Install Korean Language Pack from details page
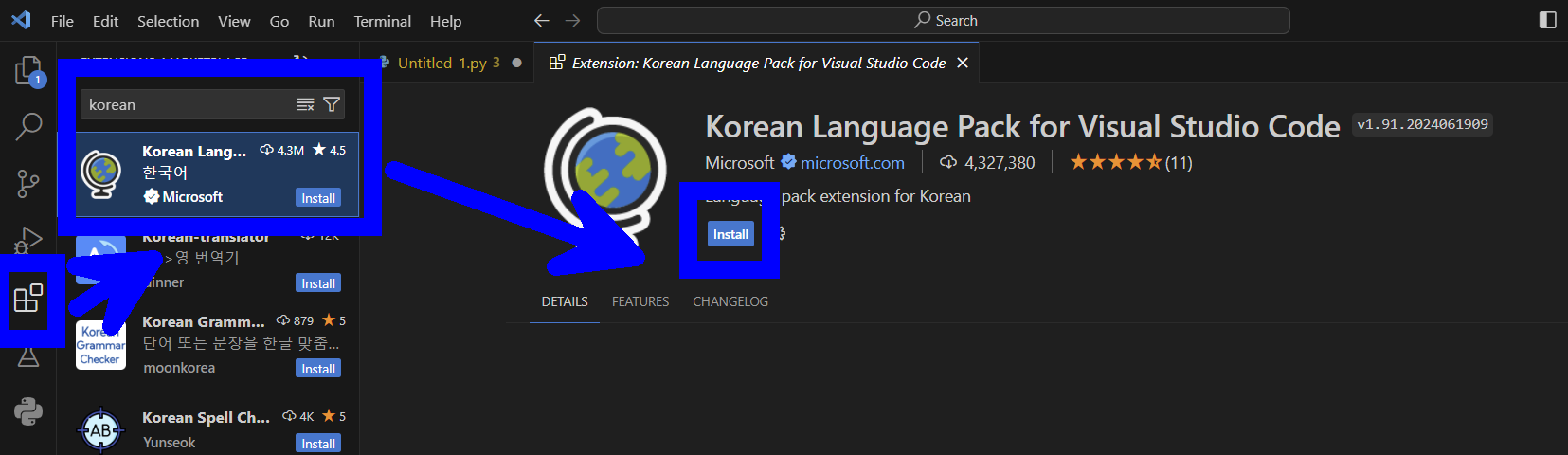1568x455 pixels. click(730, 234)
